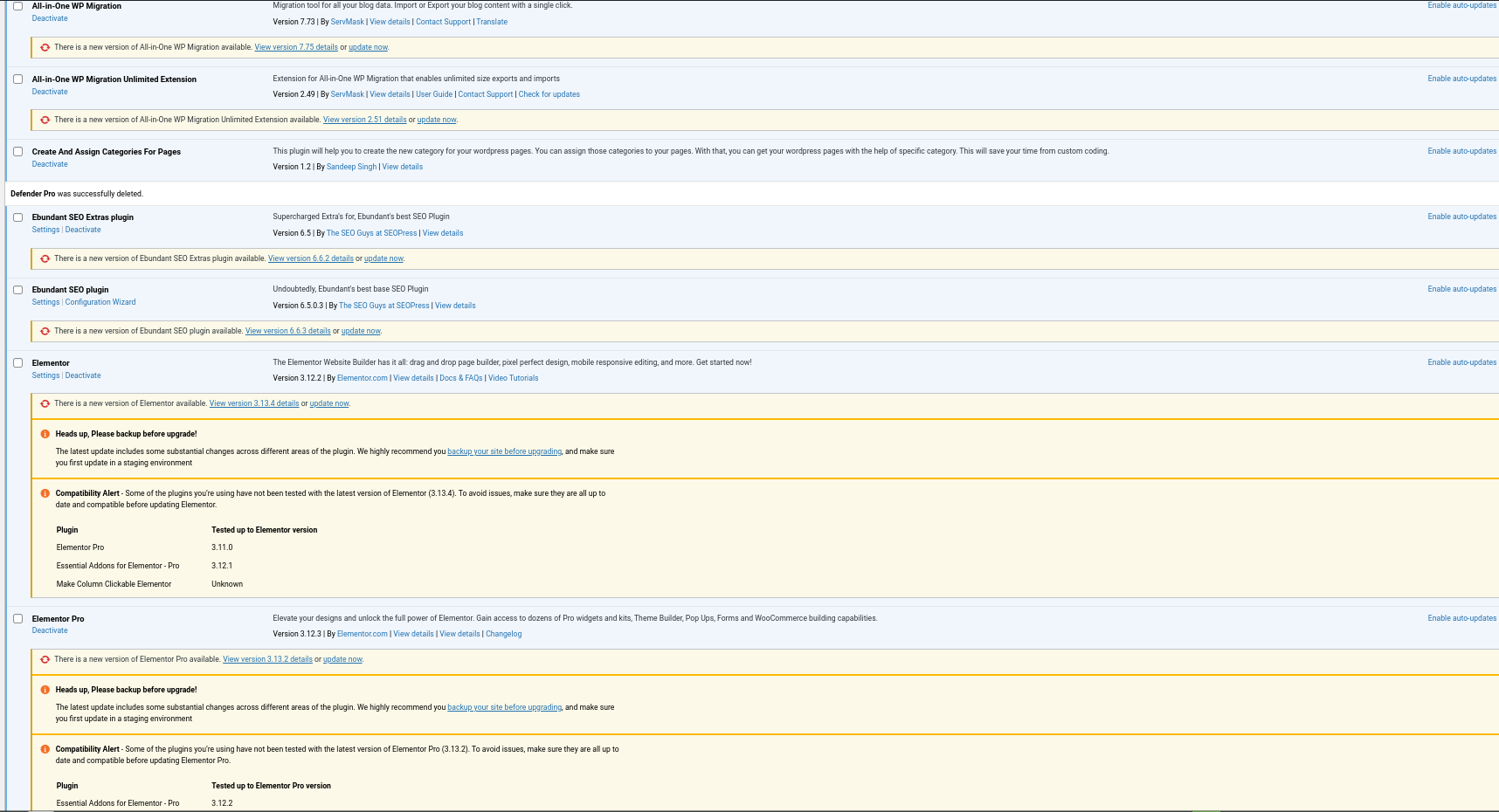
Task: Click update icon in All-in-One WP Migration version 7.75 notice
Action: tap(45, 47)
